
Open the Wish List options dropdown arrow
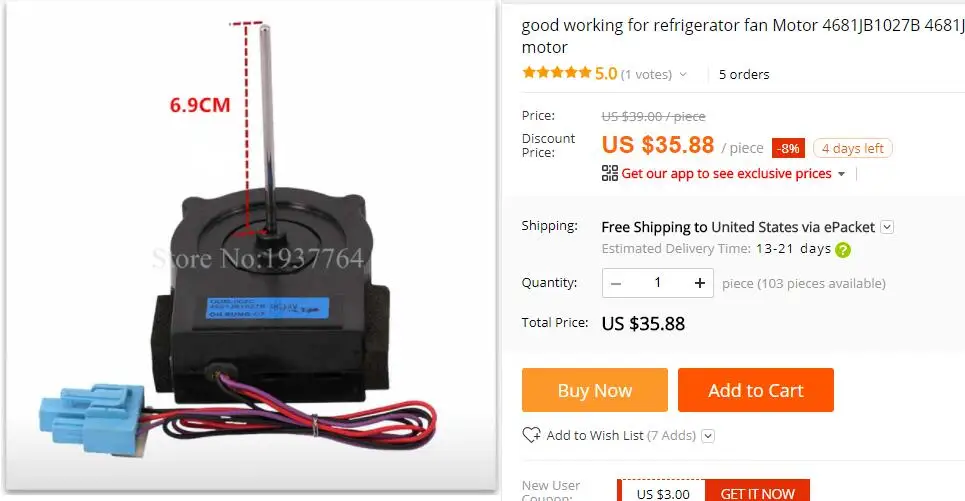(708, 436)
